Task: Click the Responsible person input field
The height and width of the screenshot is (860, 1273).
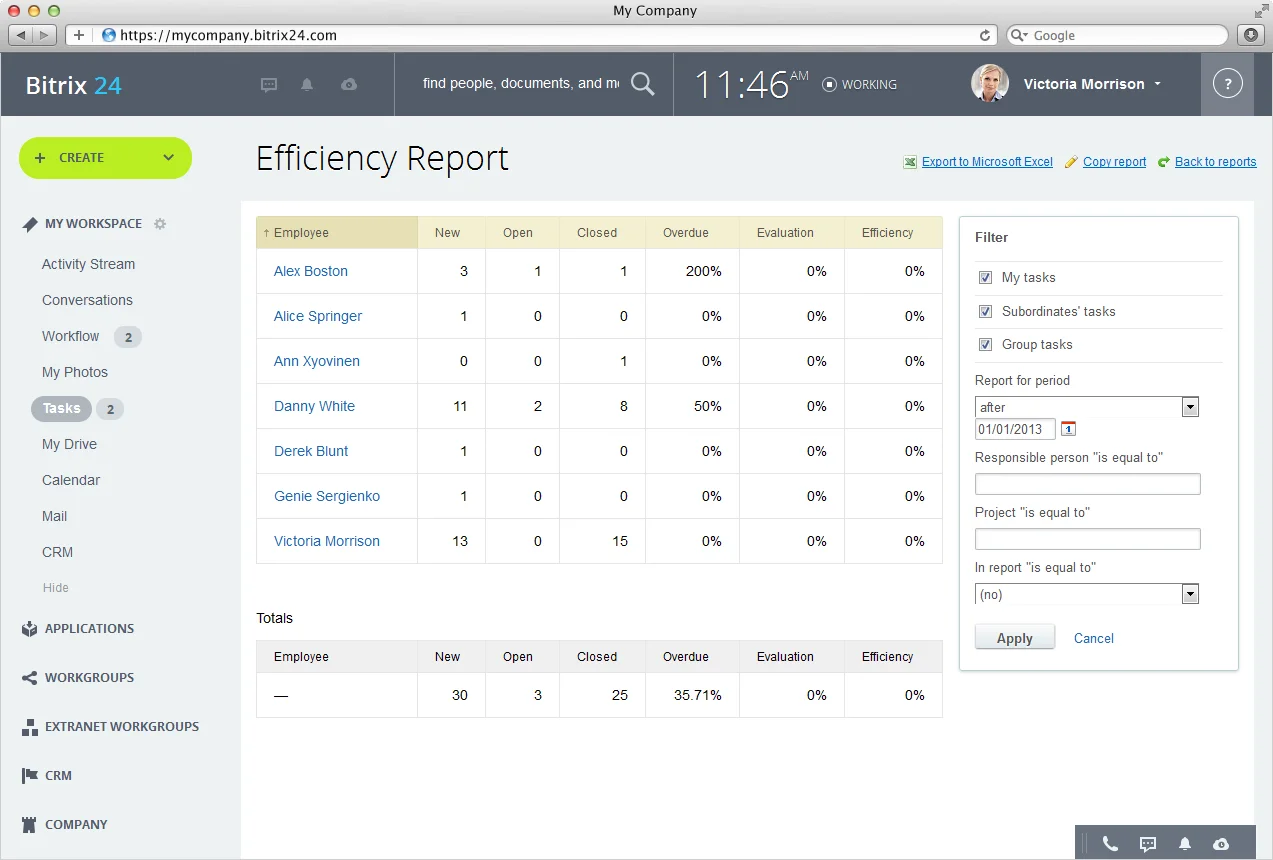Action: (1087, 485)
